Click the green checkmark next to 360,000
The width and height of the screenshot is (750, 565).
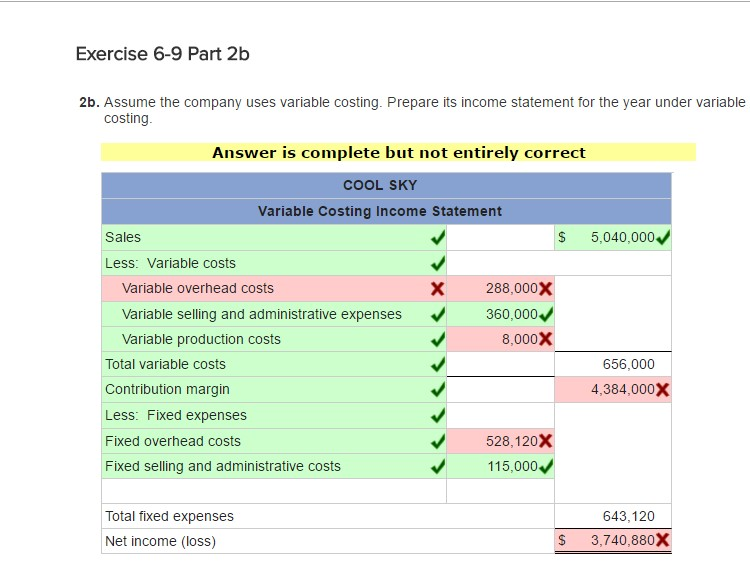[x=546, y=314]
